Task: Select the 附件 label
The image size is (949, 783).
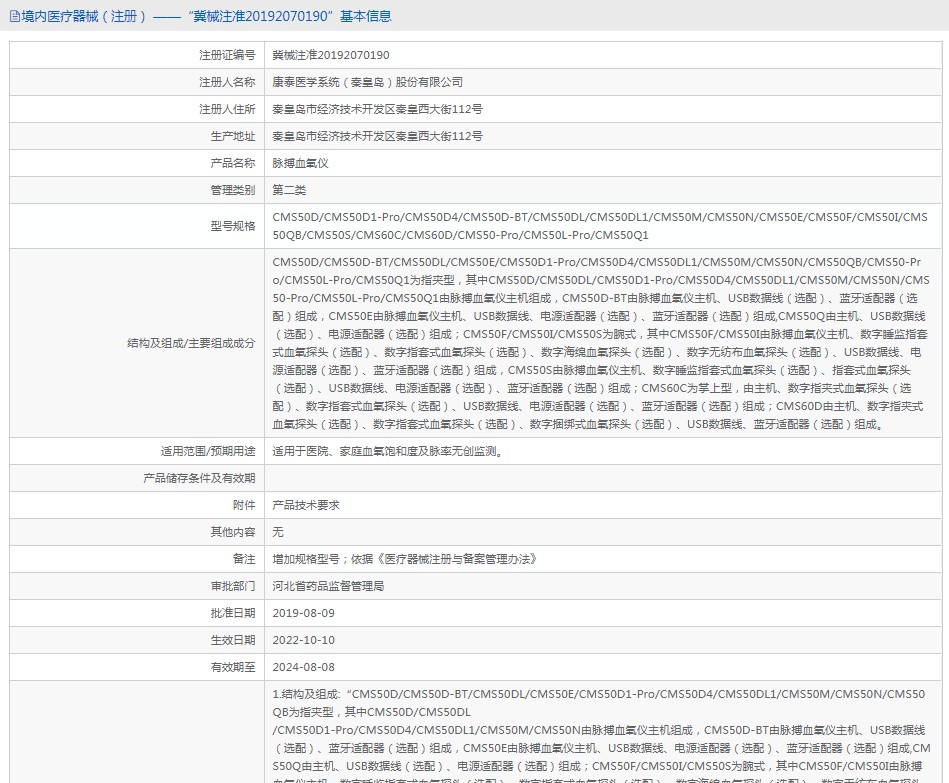Action: point(245,505)
